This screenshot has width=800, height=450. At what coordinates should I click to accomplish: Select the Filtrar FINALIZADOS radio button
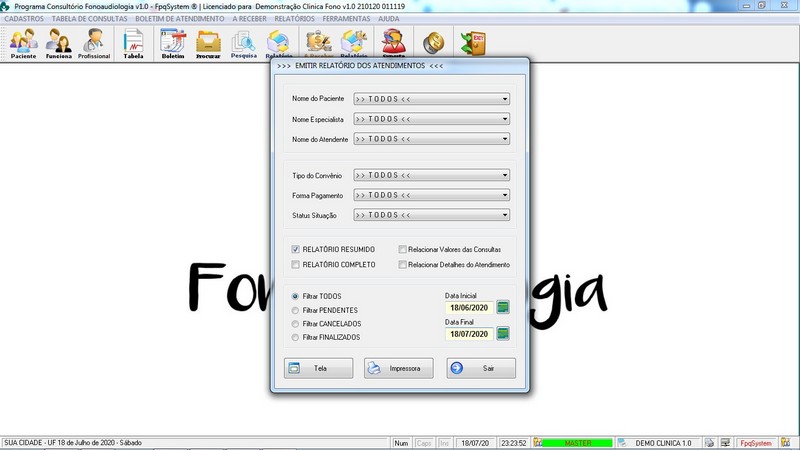pos(295,337)
